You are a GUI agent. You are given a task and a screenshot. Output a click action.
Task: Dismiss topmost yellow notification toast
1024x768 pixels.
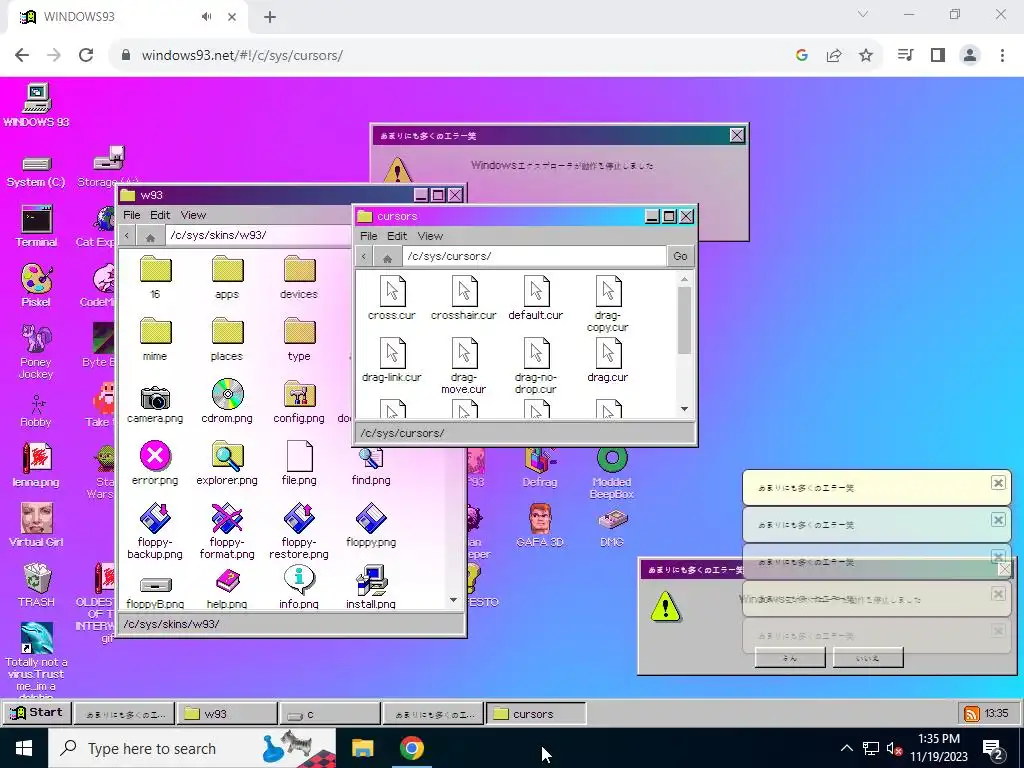coord(998,483)
